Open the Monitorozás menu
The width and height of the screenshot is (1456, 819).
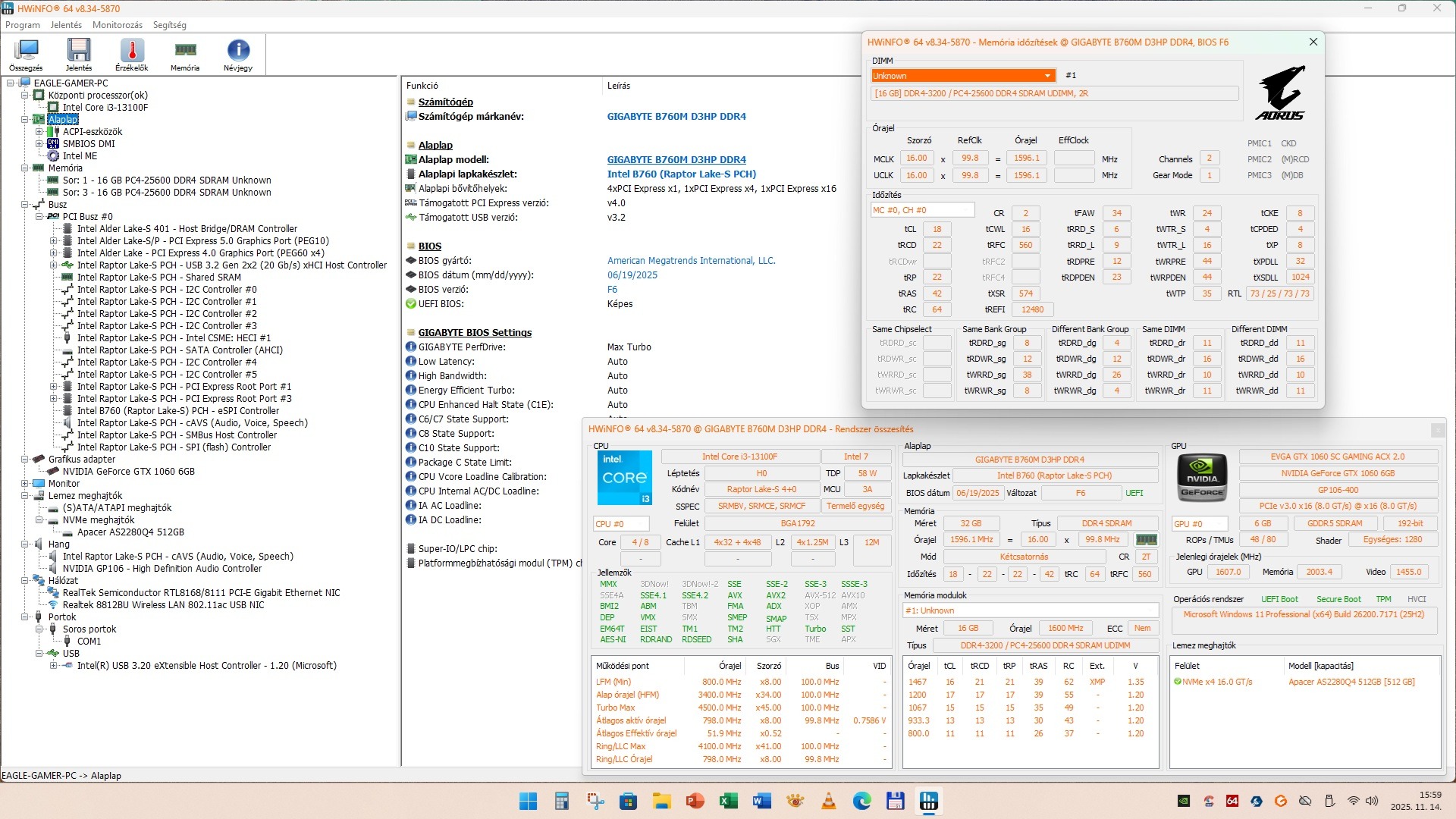(x=117, y=25)
